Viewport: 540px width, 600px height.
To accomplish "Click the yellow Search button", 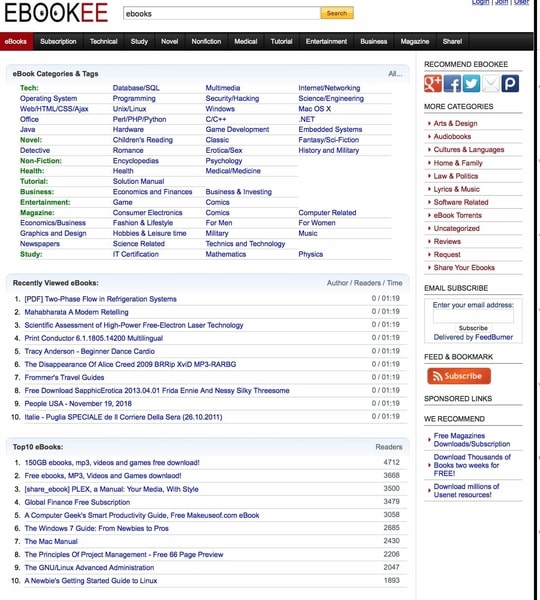I will [x=337, y=13].
